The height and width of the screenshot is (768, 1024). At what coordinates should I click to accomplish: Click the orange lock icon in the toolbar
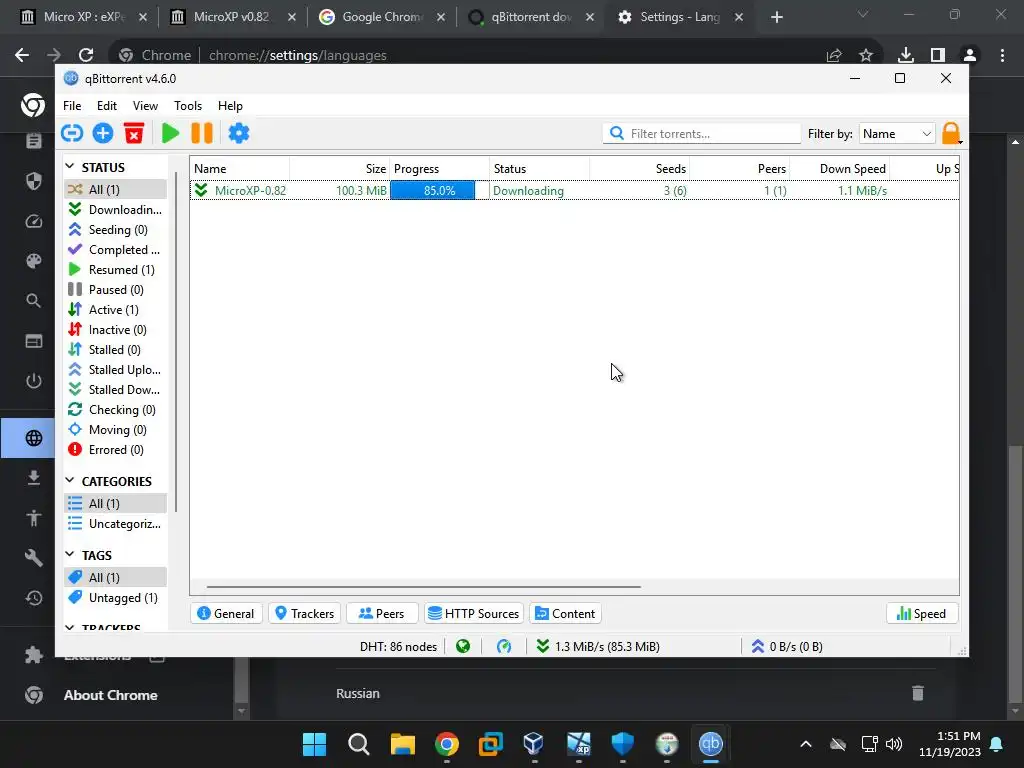pos(952,133)
